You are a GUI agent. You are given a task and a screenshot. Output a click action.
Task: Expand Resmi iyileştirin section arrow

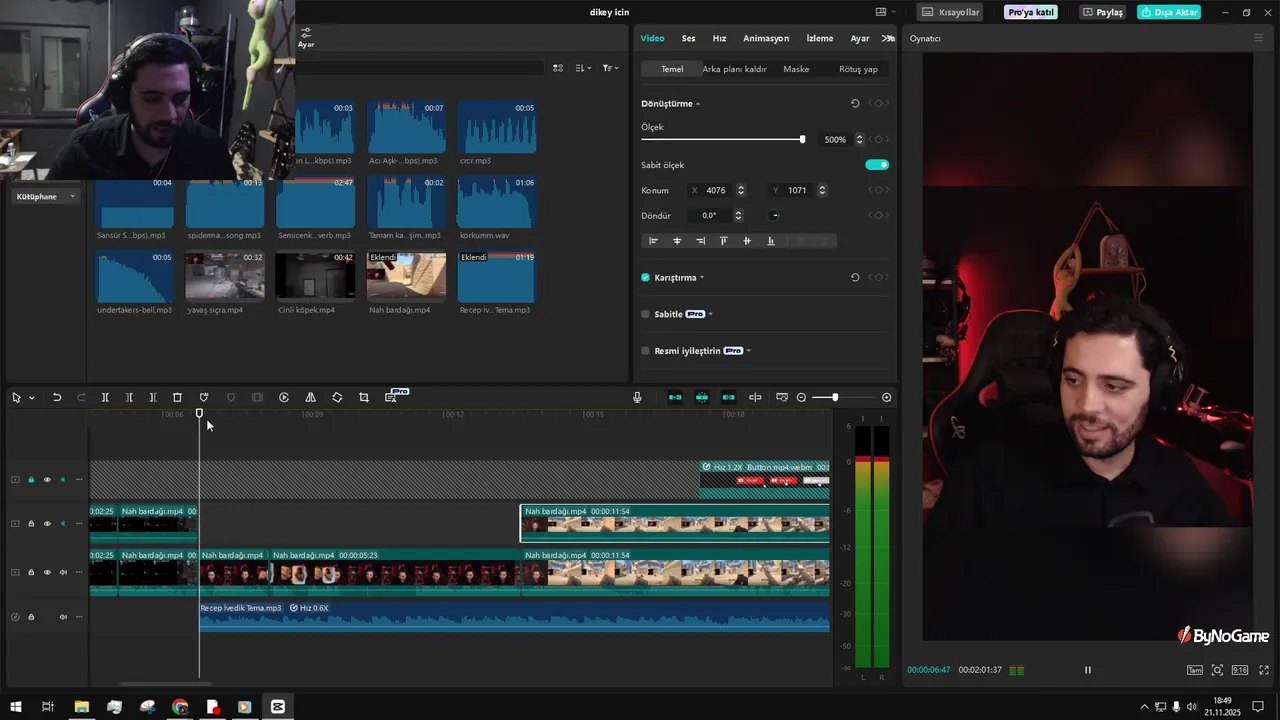pyautogui.click(x=749, y=351)
